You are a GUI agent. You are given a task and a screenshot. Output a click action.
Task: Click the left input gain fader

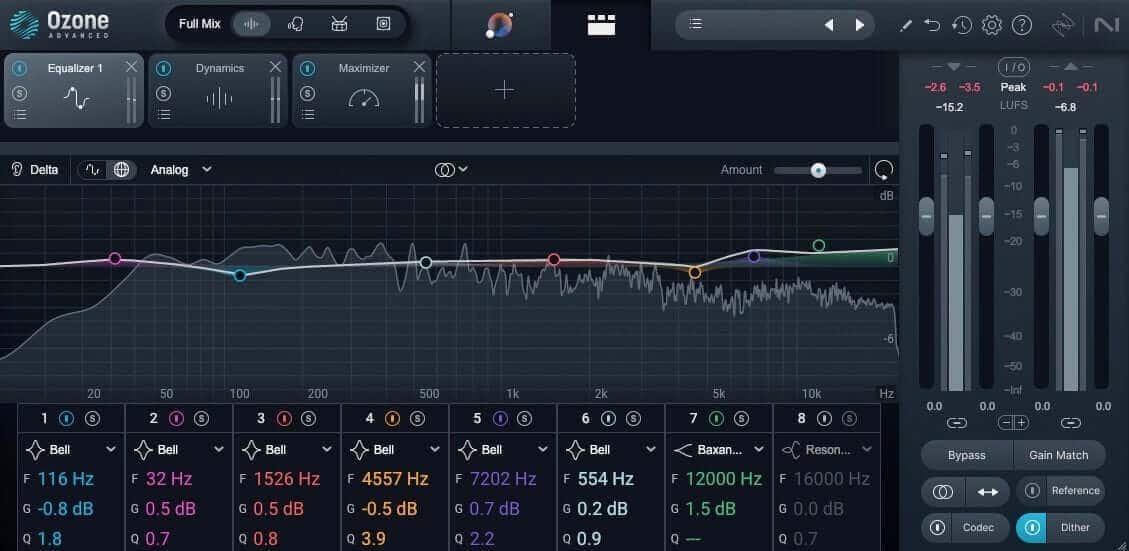[x=927, y=216]
